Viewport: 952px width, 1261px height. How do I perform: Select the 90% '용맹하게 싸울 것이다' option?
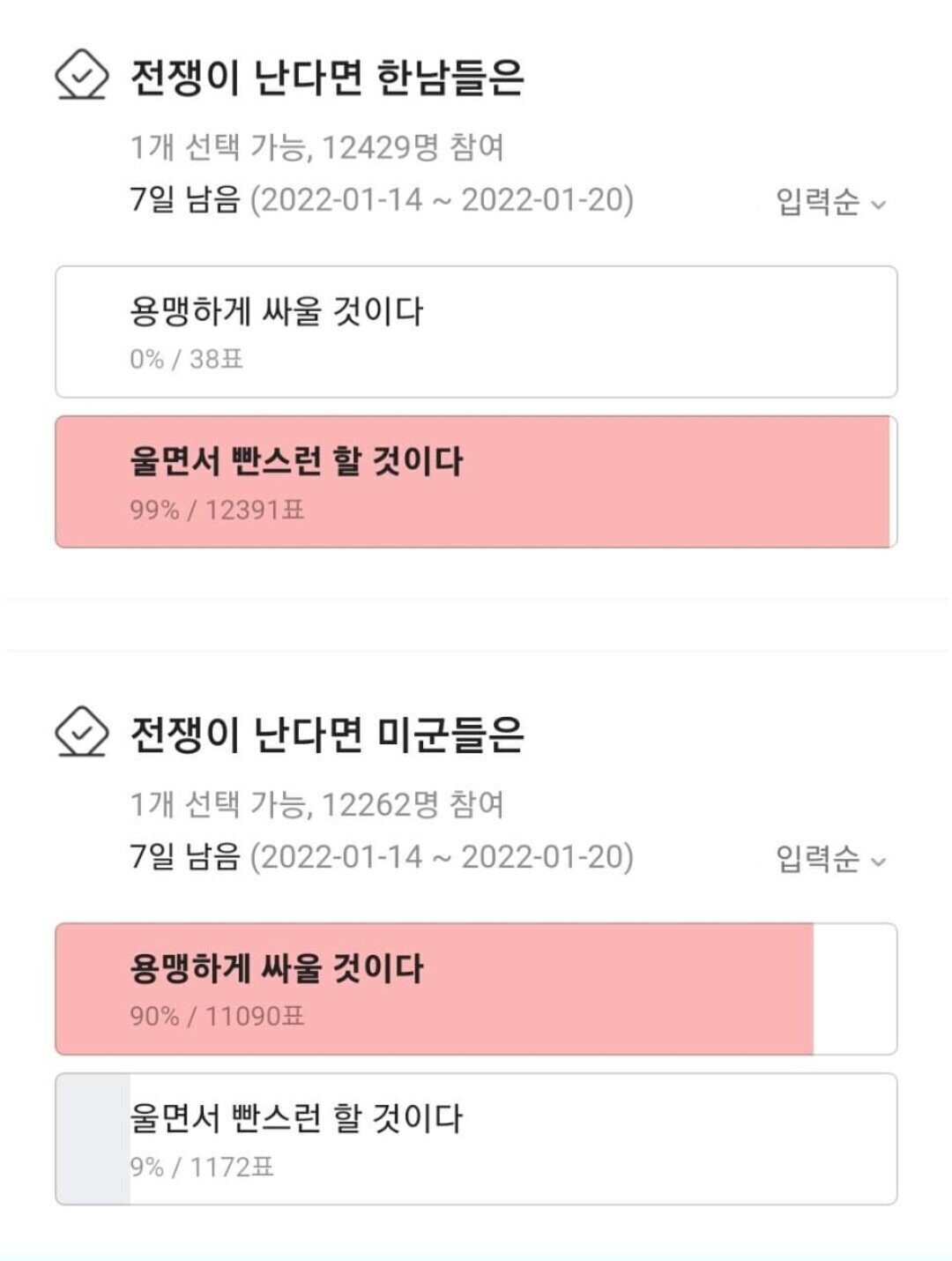coord(476,989)
